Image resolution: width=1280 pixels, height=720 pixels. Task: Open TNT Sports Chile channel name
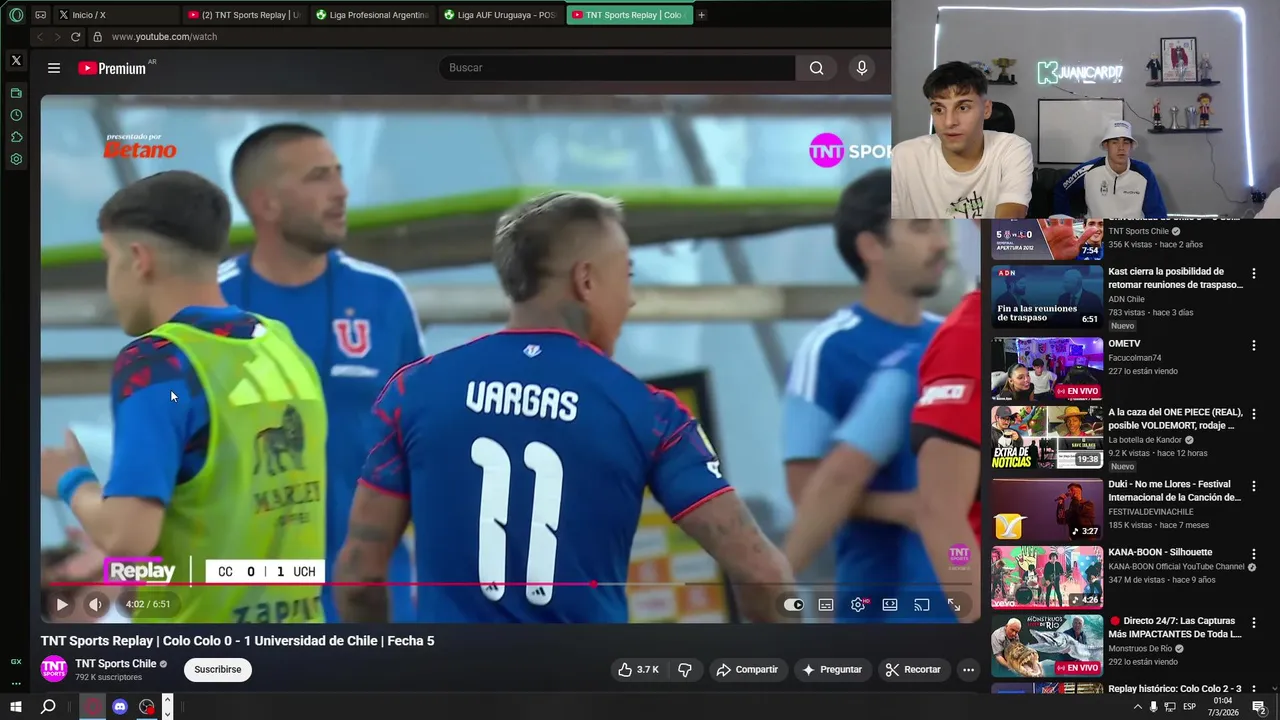click(x=116, y=664)
